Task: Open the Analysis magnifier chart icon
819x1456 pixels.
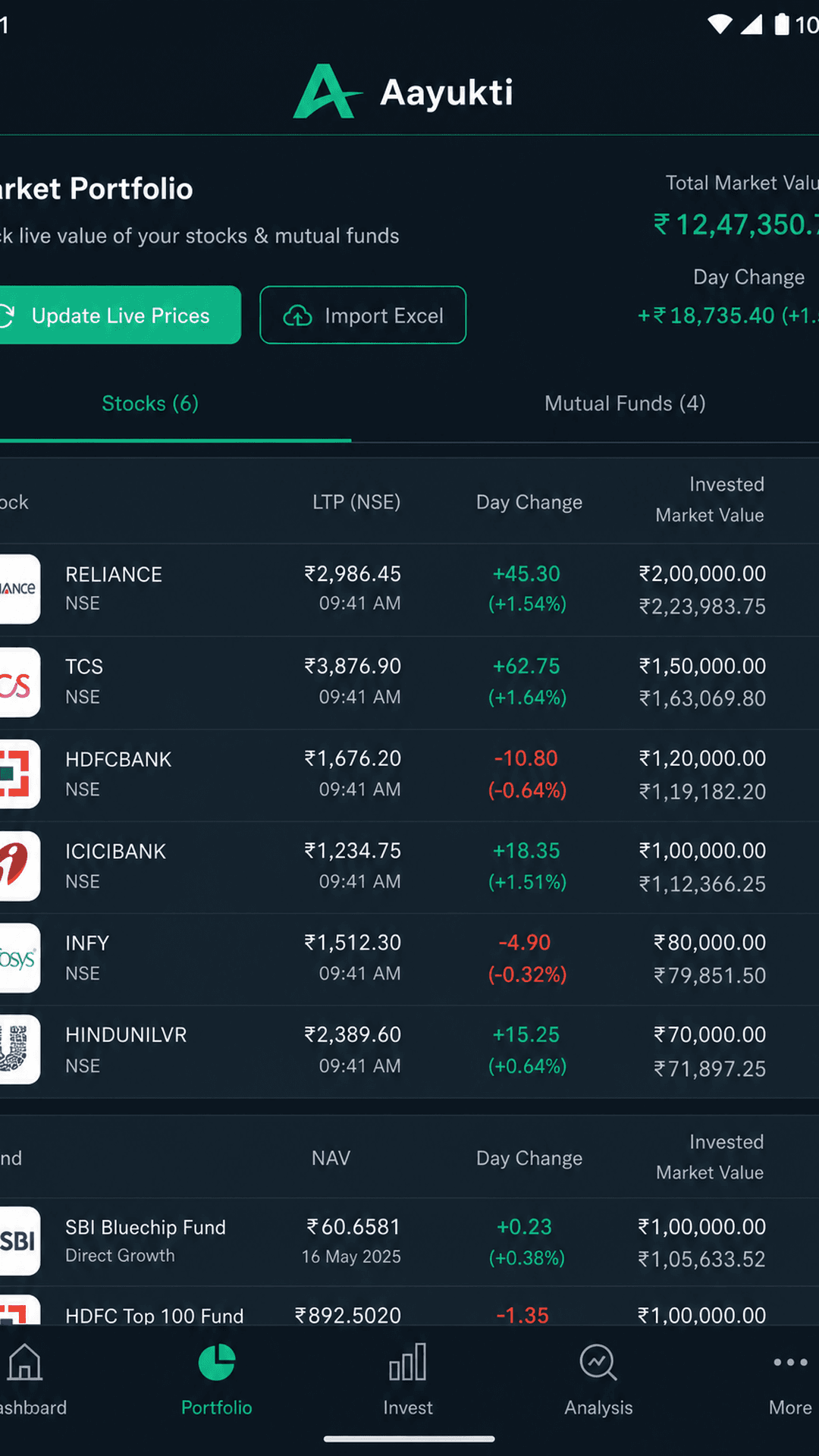Action: point(598,1362)
